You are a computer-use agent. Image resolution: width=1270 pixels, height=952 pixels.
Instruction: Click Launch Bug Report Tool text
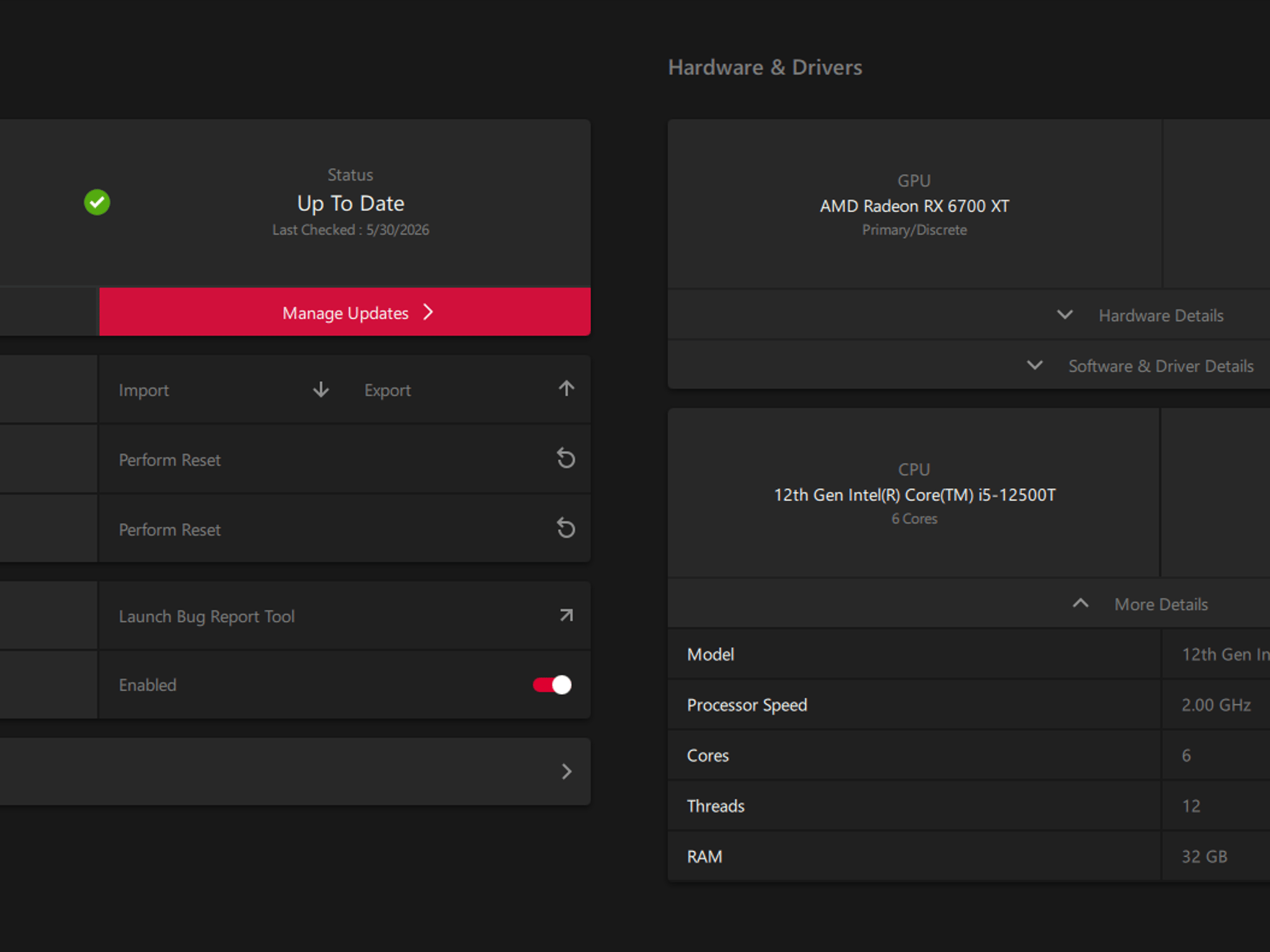206,617
